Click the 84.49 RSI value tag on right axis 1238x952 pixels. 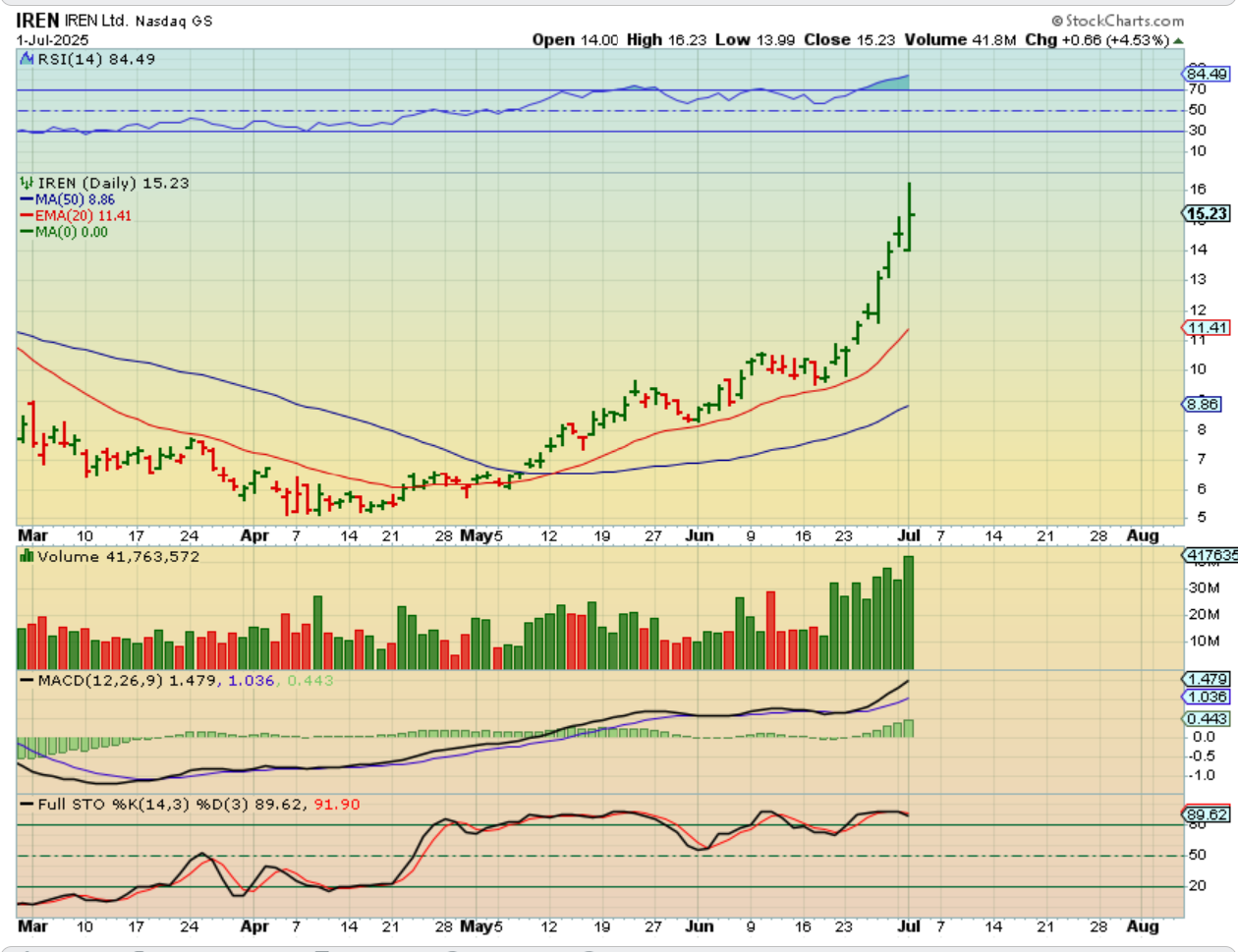(x=1207, y=74)
